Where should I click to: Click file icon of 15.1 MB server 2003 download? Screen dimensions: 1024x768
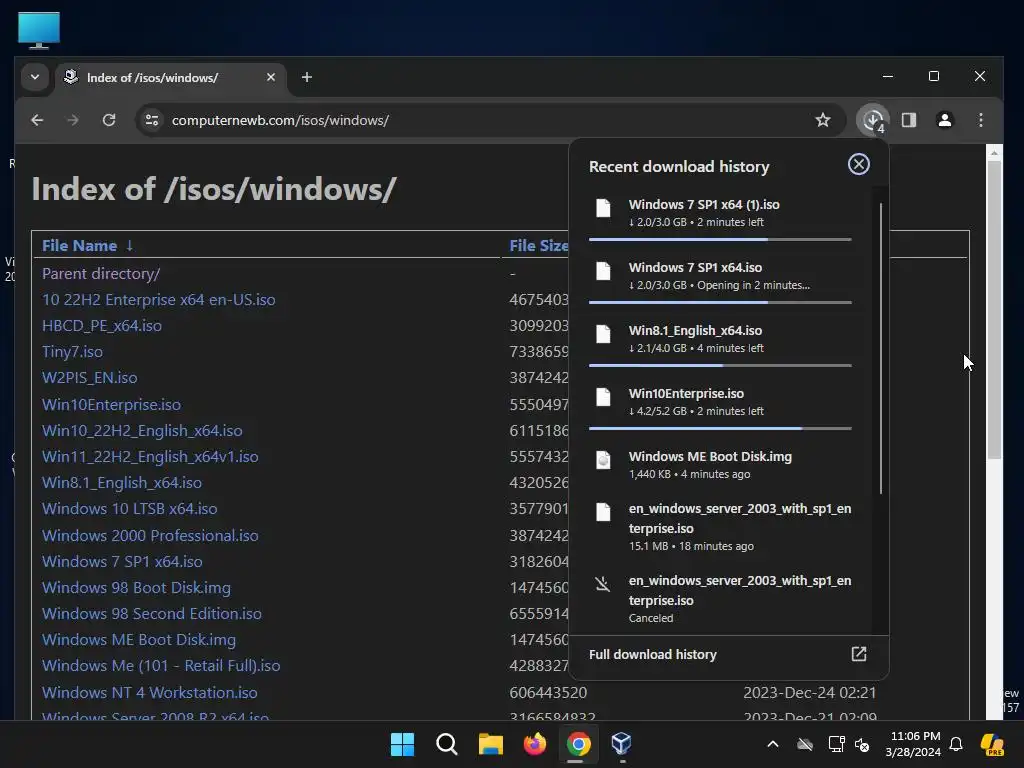point(603,513)
